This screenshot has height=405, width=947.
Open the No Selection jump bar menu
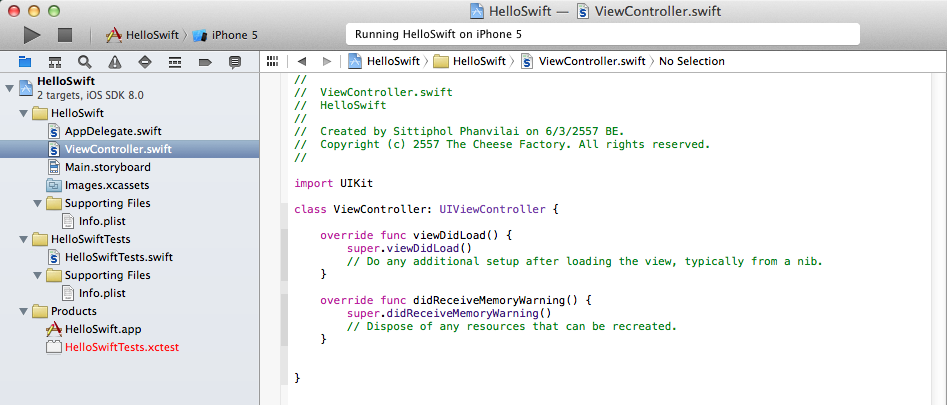click(692, 61)
